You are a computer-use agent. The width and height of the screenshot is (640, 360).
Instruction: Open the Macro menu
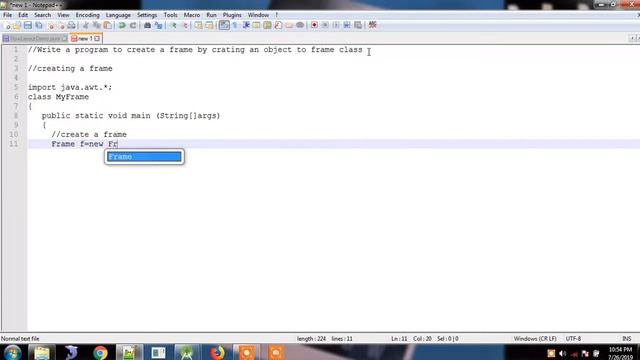point(192,15)
